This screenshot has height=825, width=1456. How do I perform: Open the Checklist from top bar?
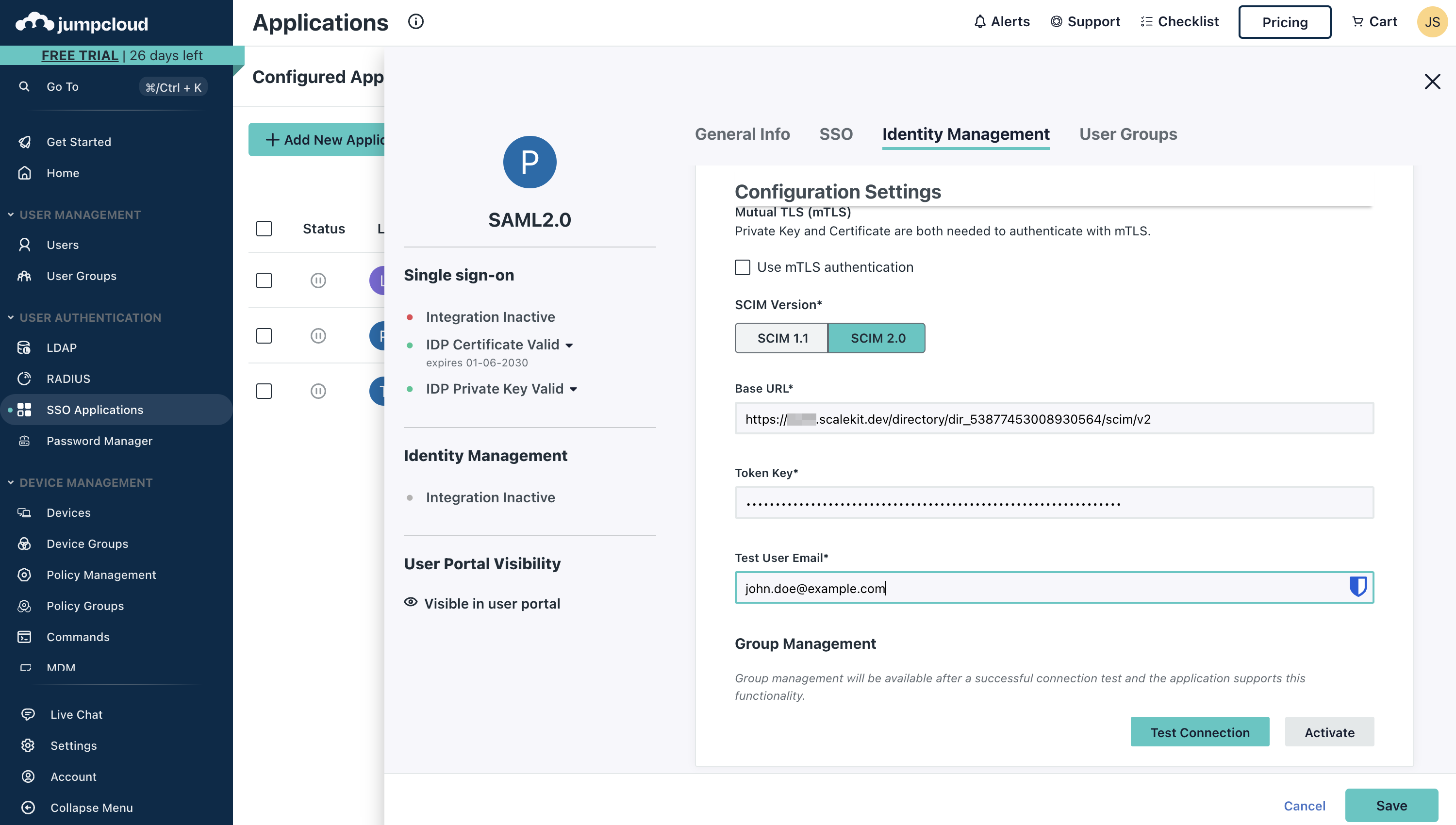pos(1180,21)
